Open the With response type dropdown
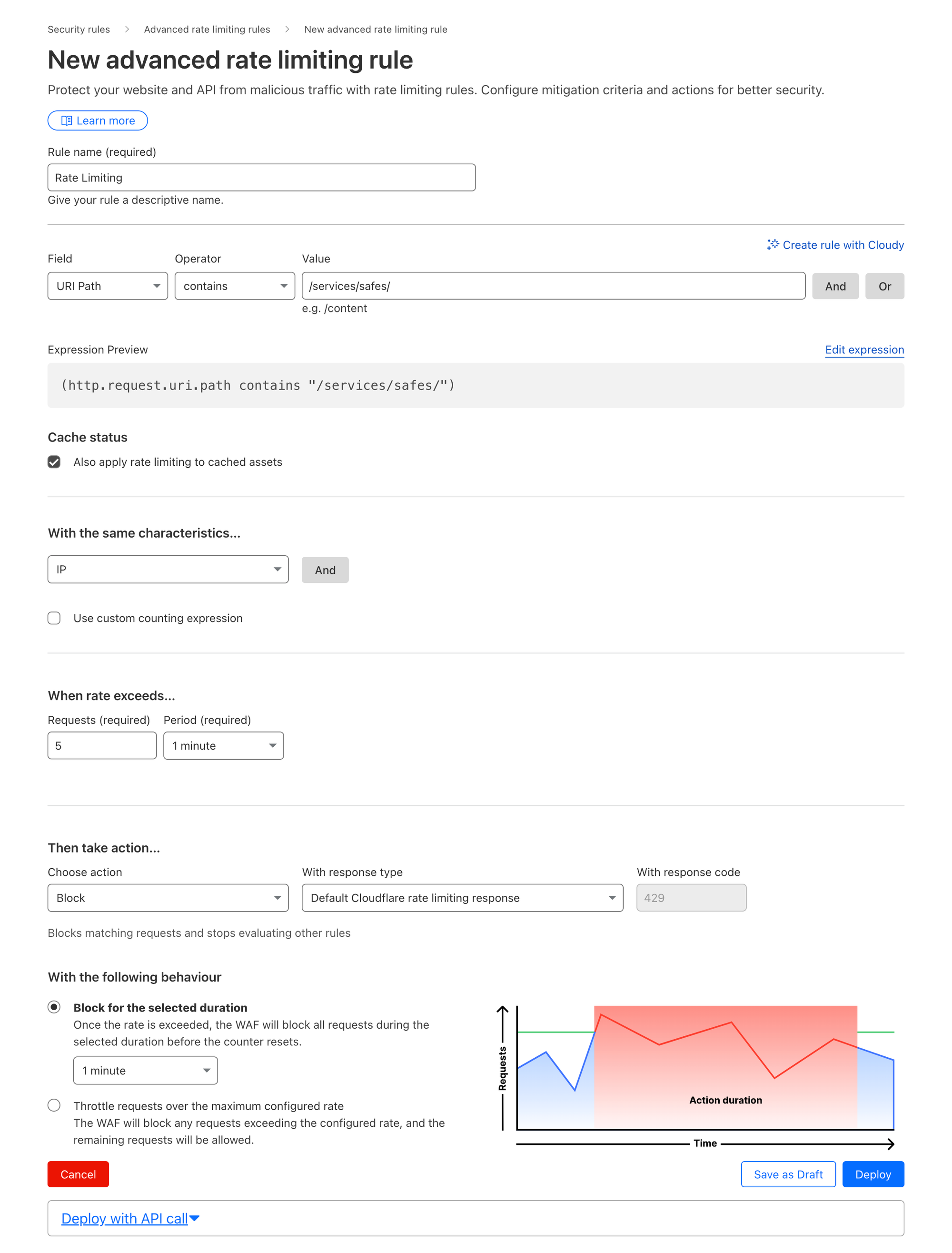 point(462,898)
